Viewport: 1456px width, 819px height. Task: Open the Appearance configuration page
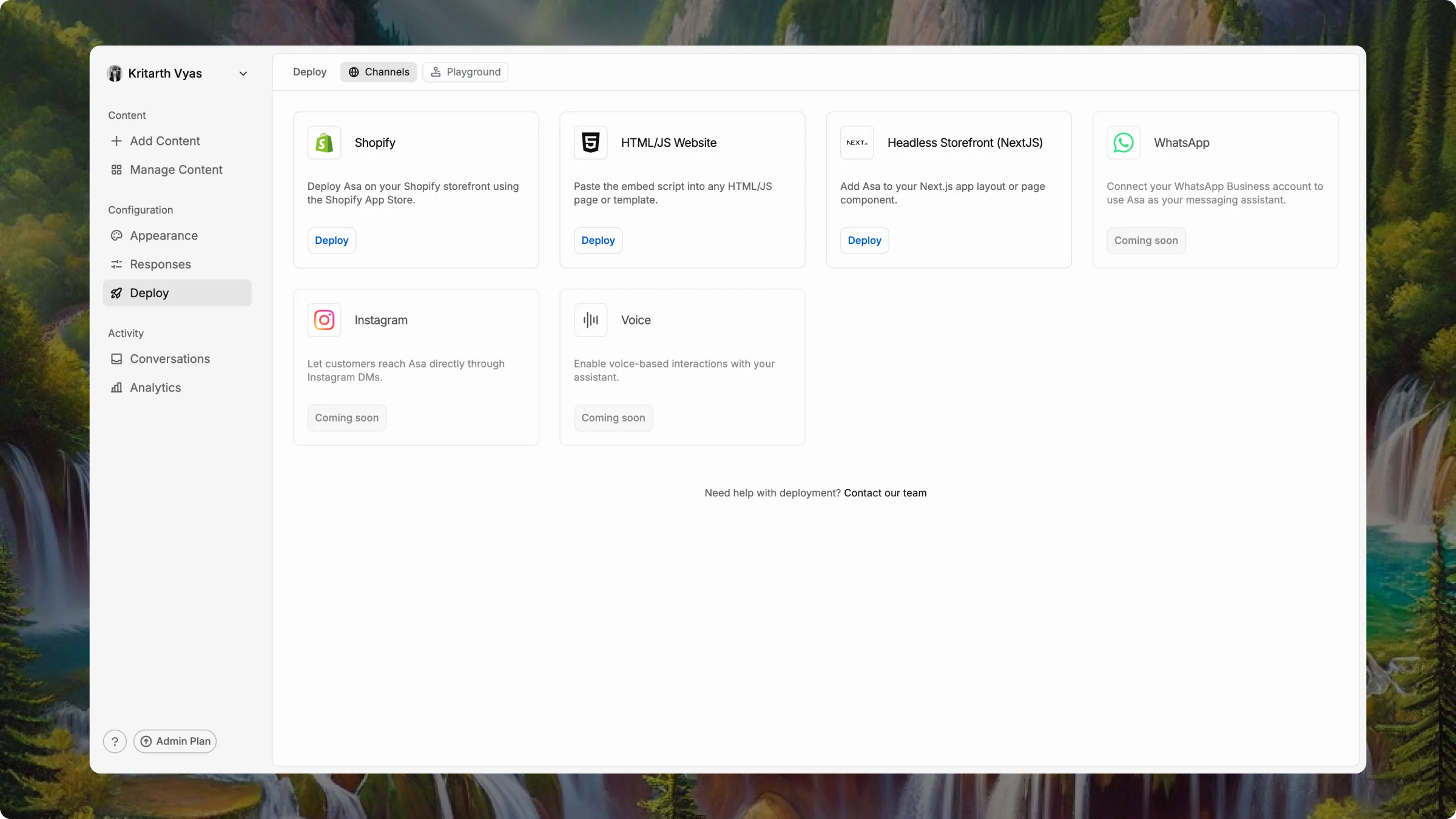[x=177, y=235]
